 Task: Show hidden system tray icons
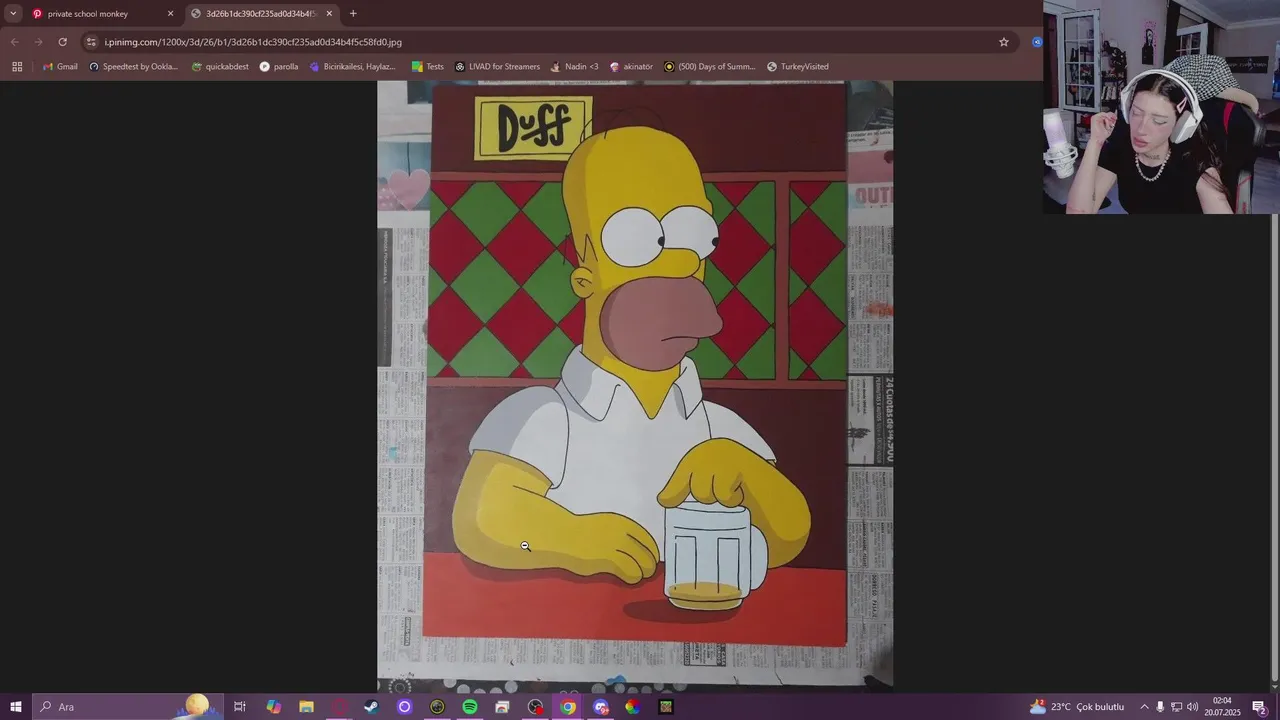tap(1145, 707)
